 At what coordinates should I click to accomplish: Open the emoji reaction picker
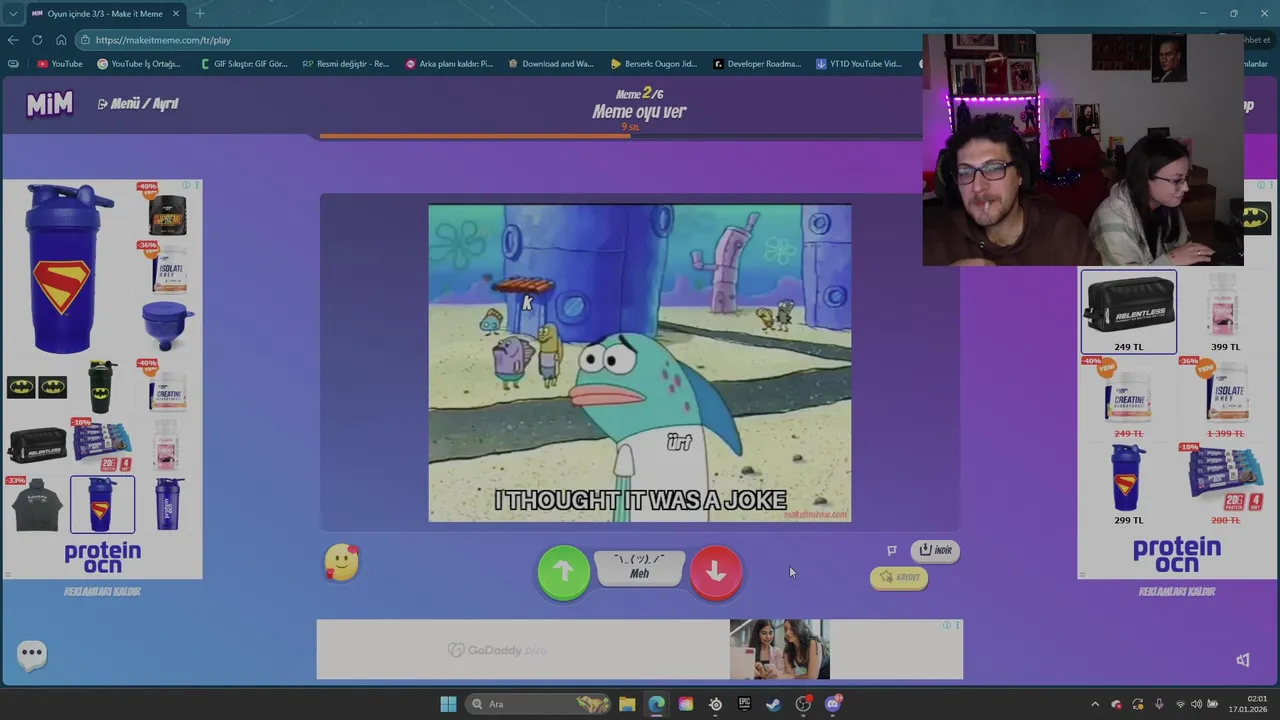click(341, 563)
